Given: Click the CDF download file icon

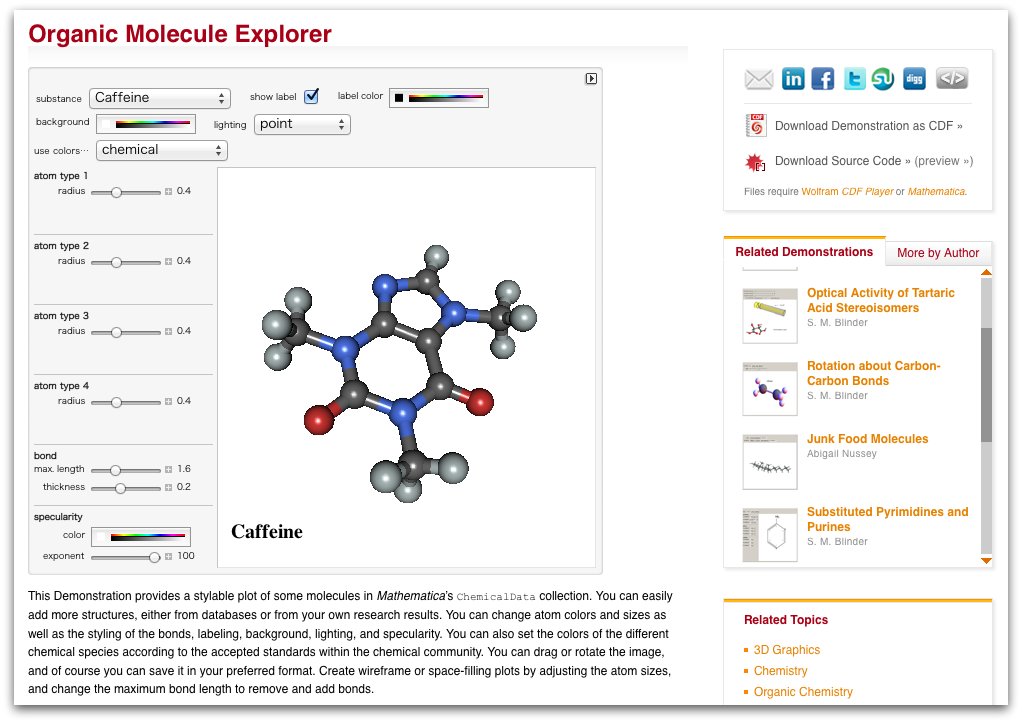Looking at the screenshot, I should (x=756, y=125).
